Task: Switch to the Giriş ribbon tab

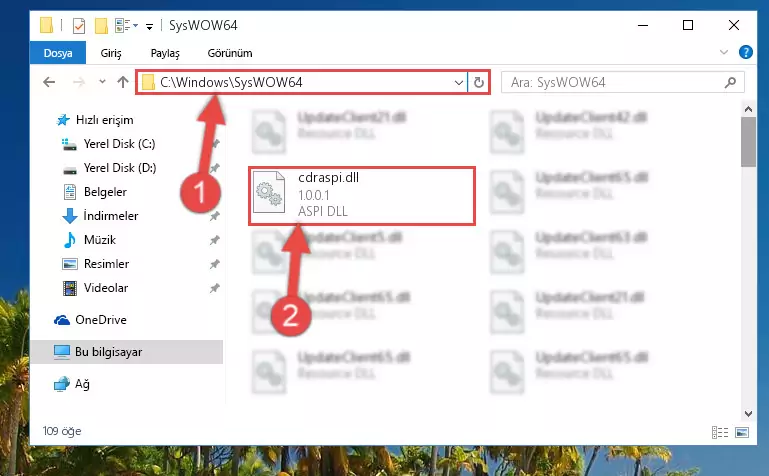Action: pyautogui.click(x=111, y=53)
